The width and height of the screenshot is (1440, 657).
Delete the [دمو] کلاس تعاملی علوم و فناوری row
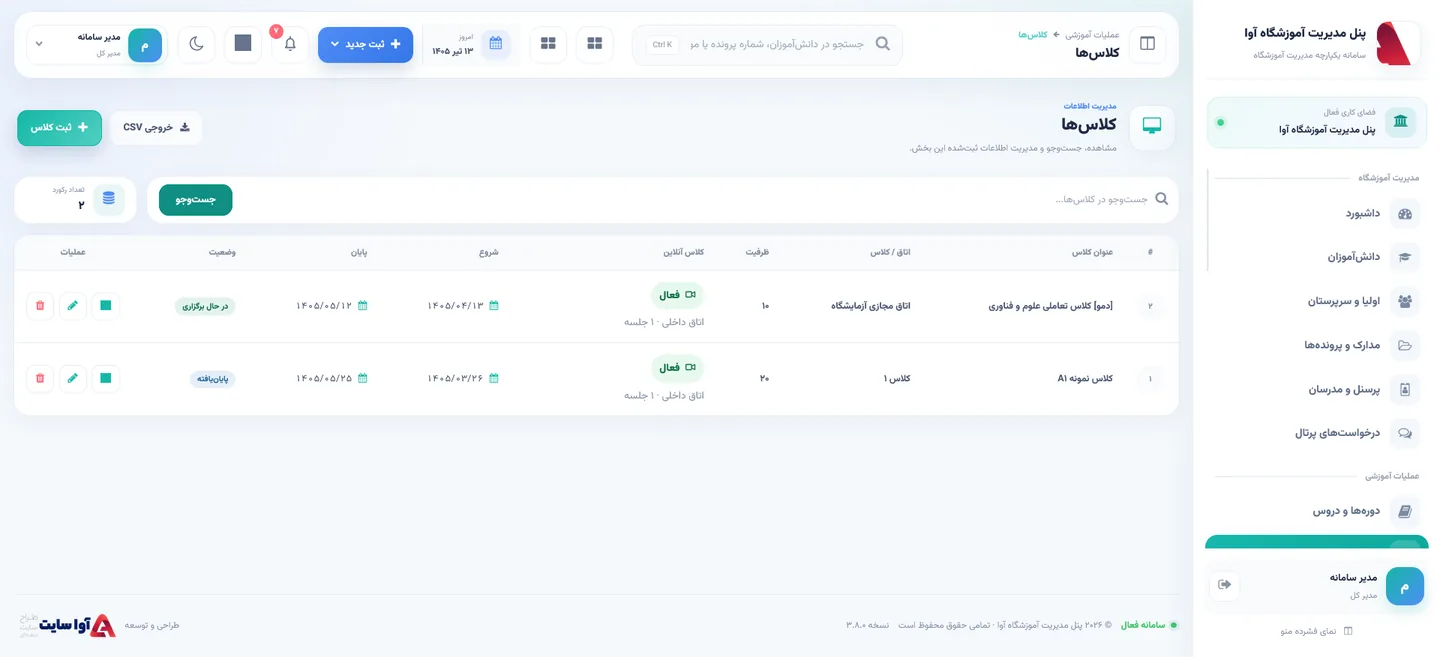[40, 305]
